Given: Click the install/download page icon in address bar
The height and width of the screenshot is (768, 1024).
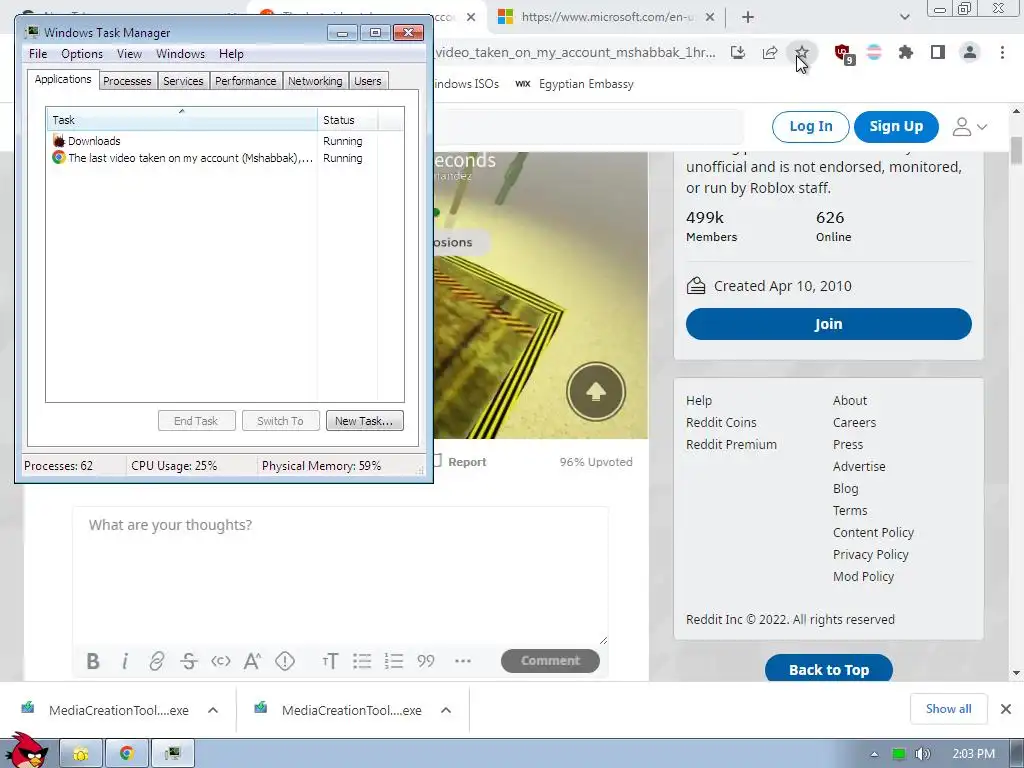Looking at the screenshot, I should pyautogui.click(x=738, y=52).
